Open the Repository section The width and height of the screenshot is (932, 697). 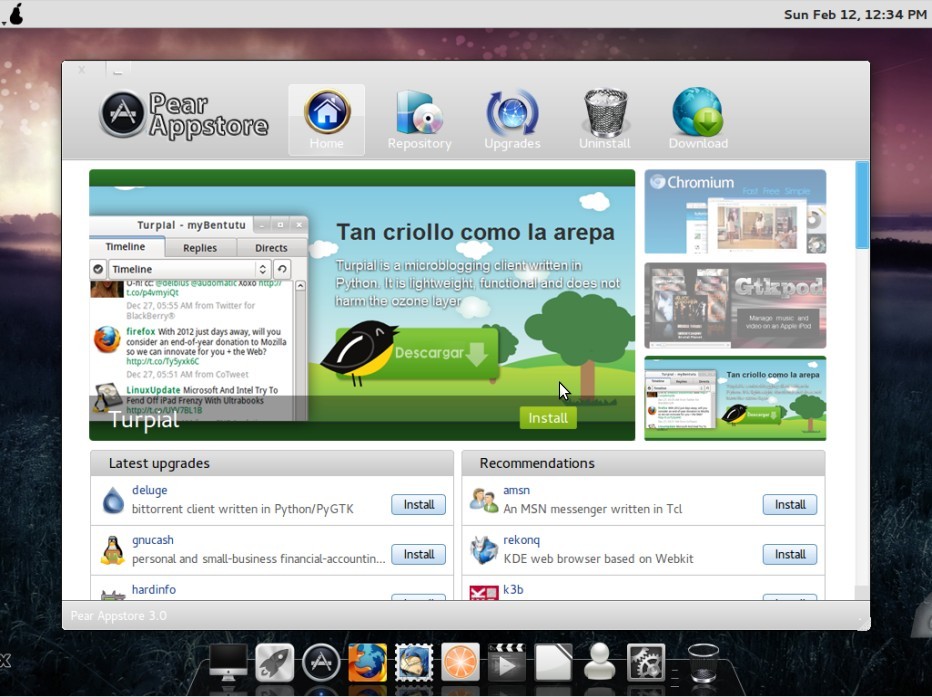pos(419,119)
